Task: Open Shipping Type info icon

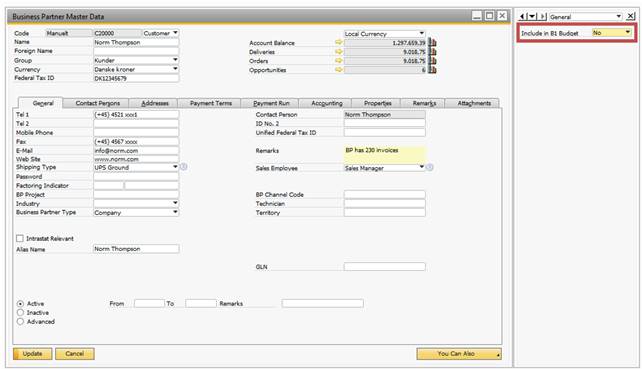Action: (184, 167)
